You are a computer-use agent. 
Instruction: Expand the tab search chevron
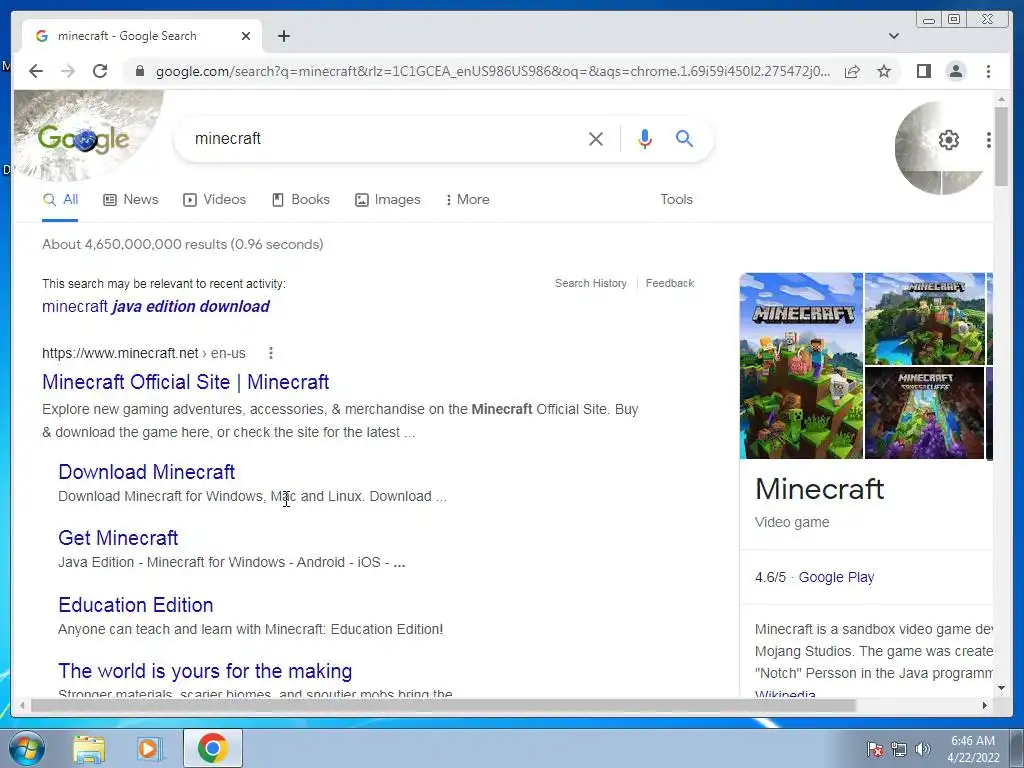894,36
